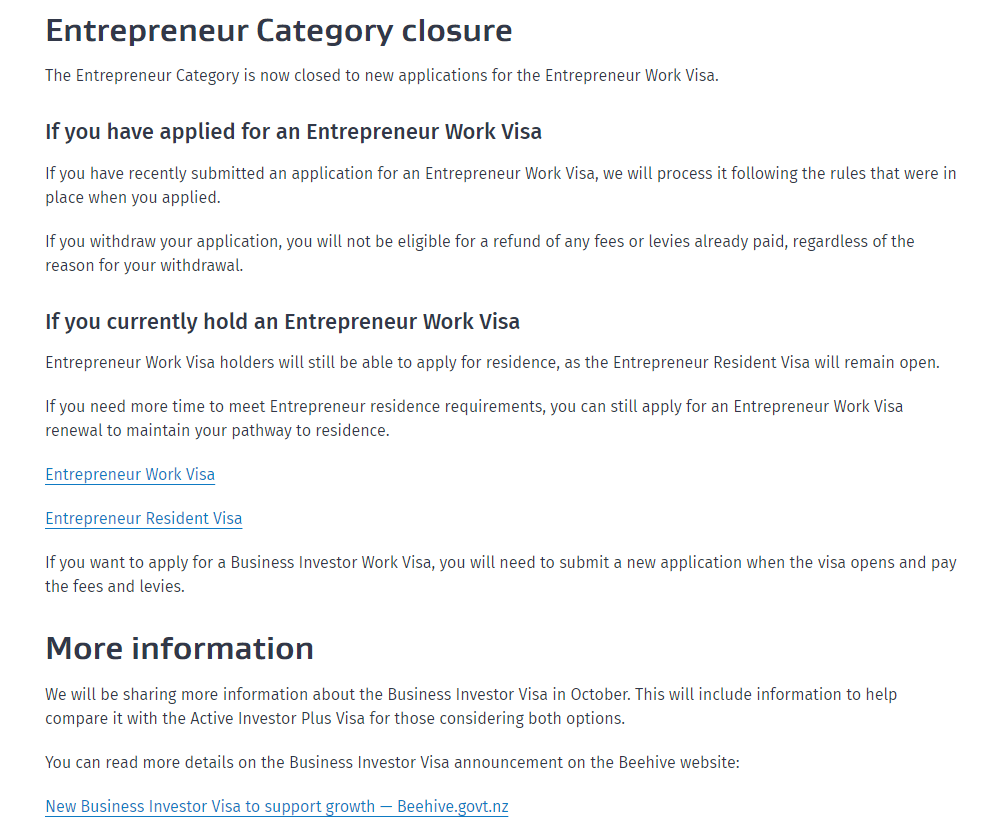Screen dimensions: 998x834
Task: Click paragraph starting "Entrepreneur Work Visa holders will still"
Action: point(492,362)
